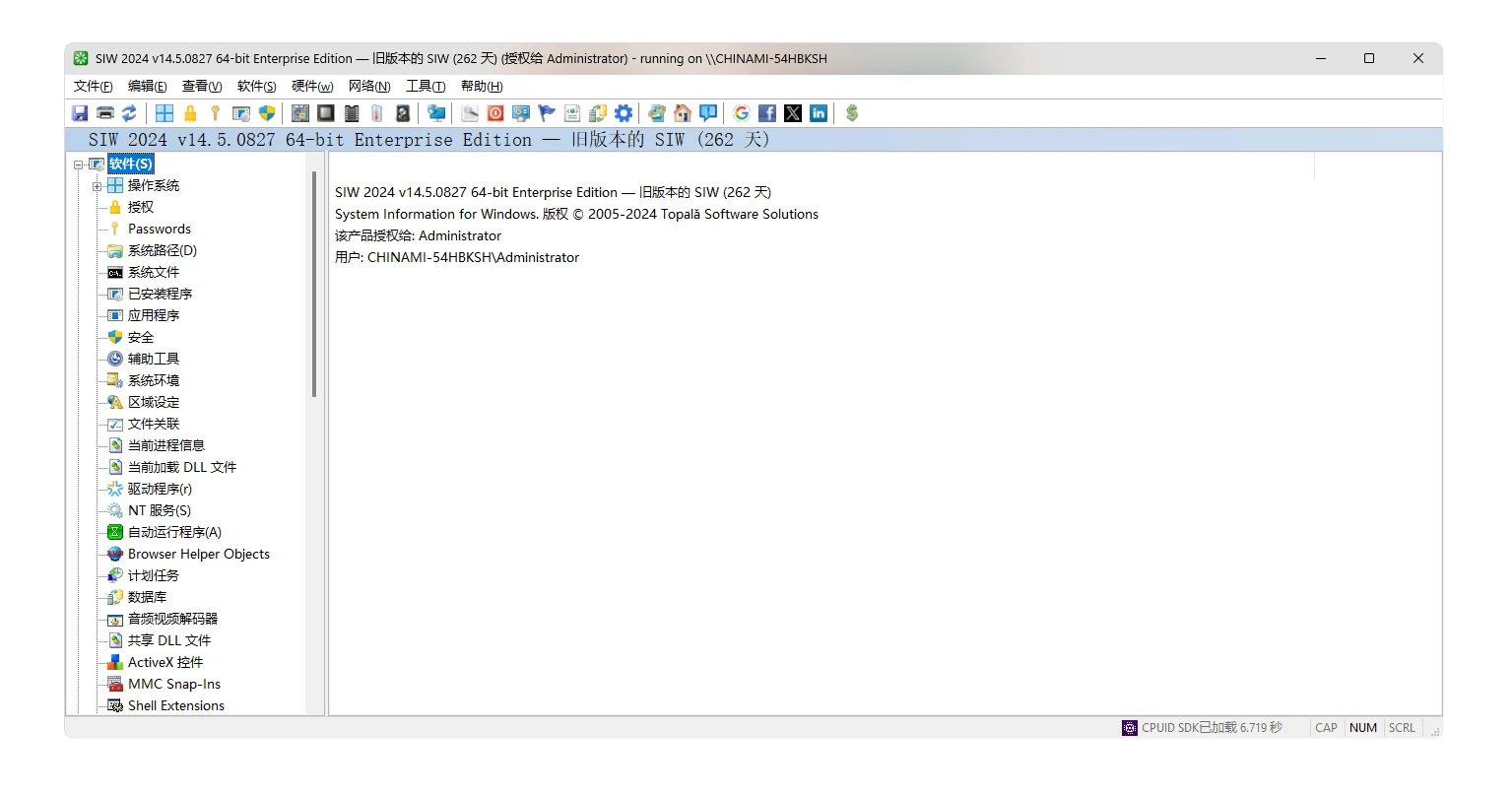This screenshot has height=796, width=1512.
Task: Click the key passwords toolbar icon
Action: 215,113
